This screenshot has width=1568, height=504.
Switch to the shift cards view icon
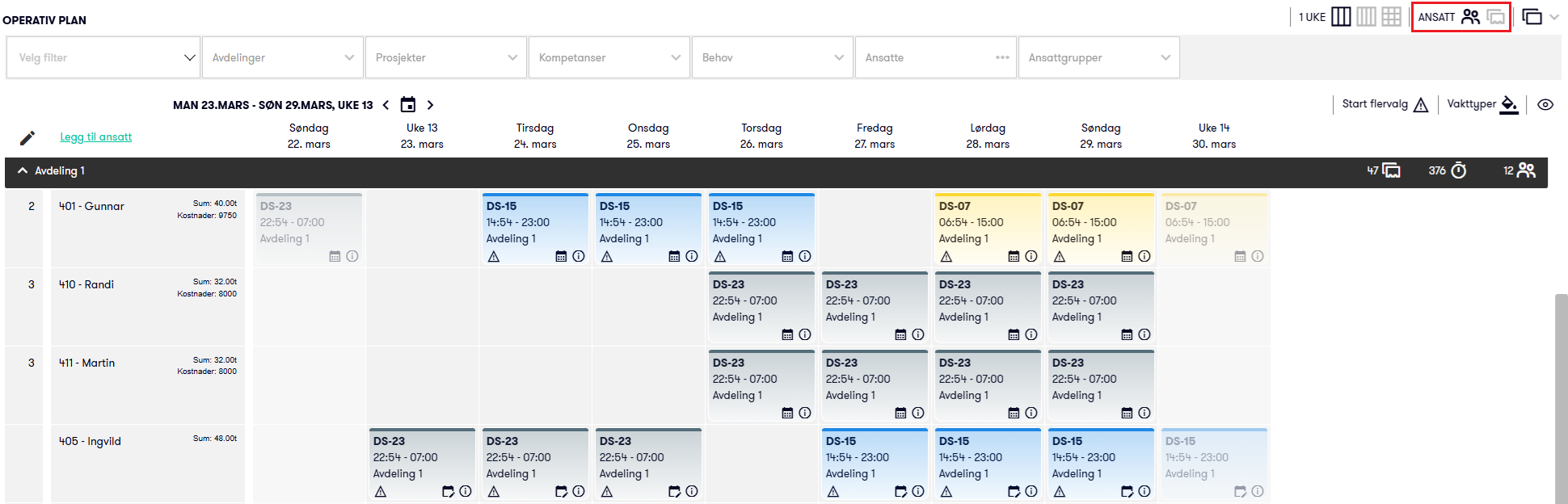(x=1496, y=16)
